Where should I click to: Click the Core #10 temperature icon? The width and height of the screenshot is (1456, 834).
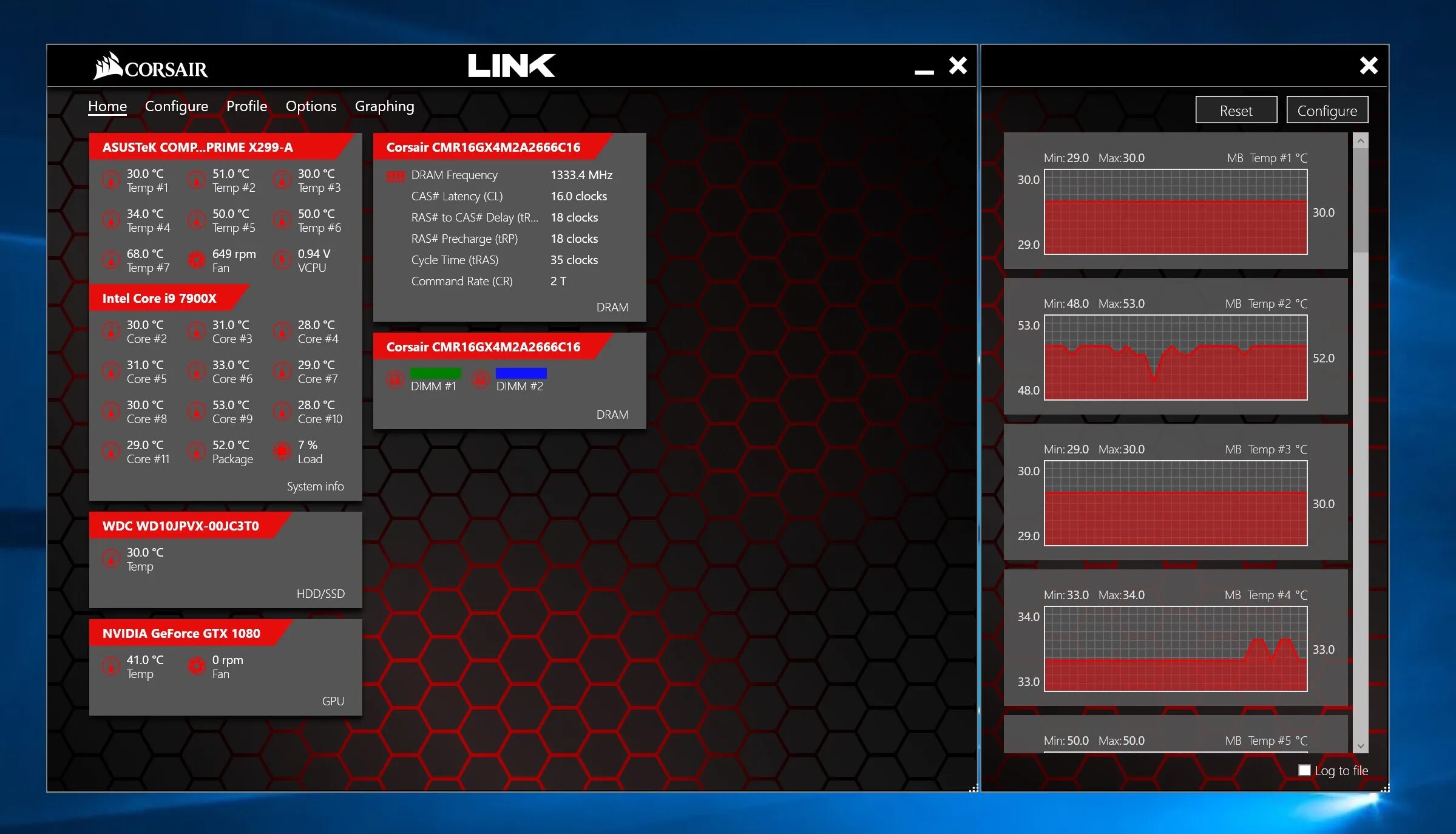282,412
